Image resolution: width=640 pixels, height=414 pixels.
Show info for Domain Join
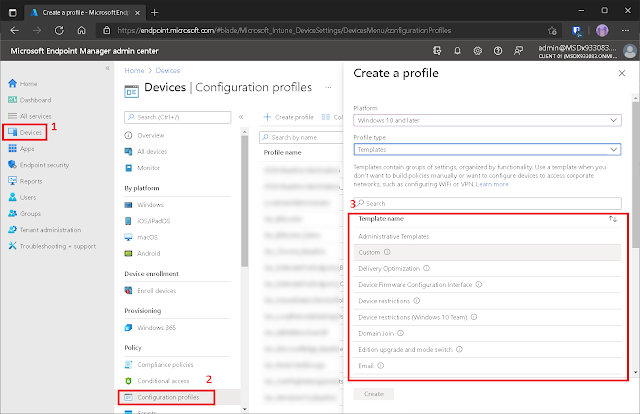point(400,333)
